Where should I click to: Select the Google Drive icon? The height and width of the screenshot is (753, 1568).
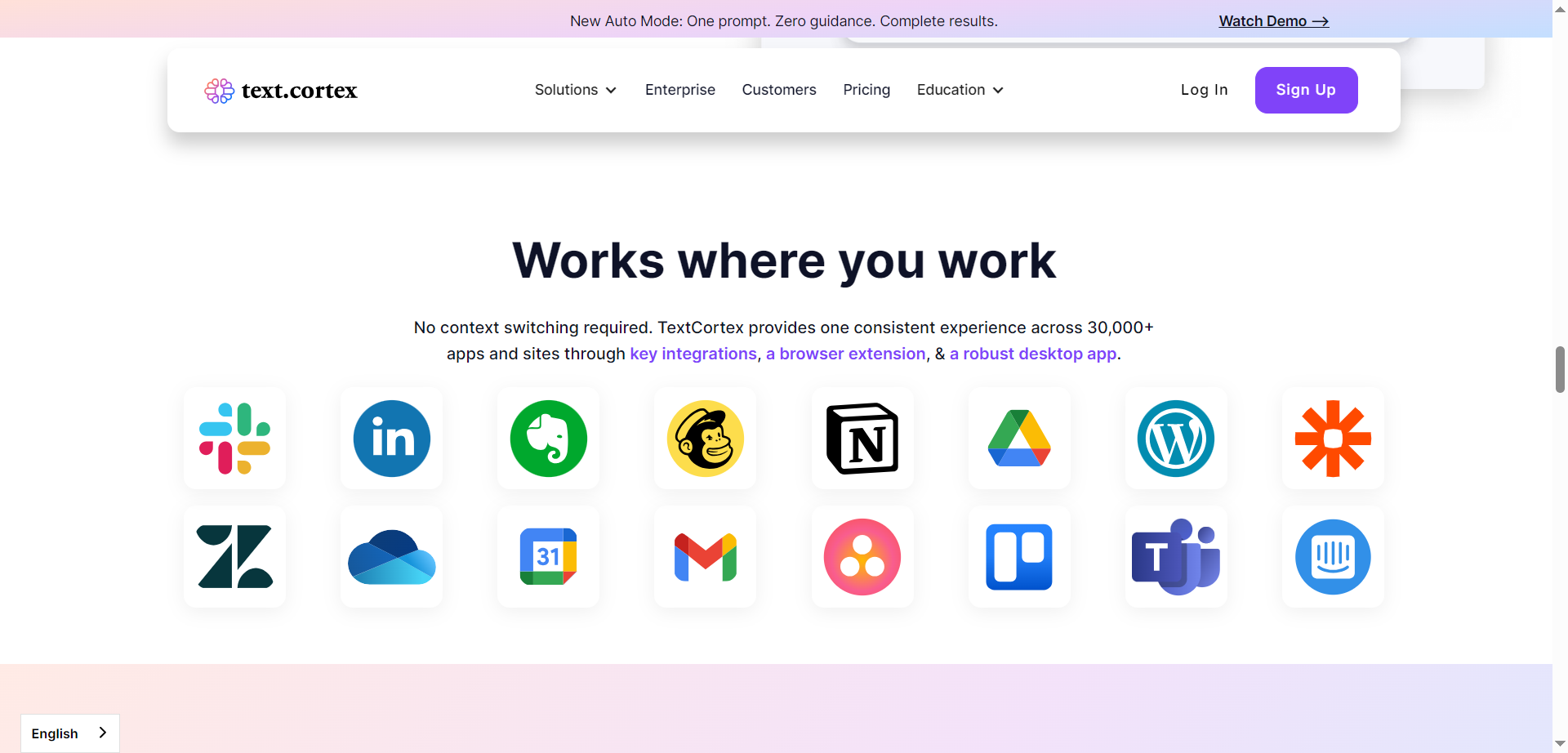coord(1019,439)
